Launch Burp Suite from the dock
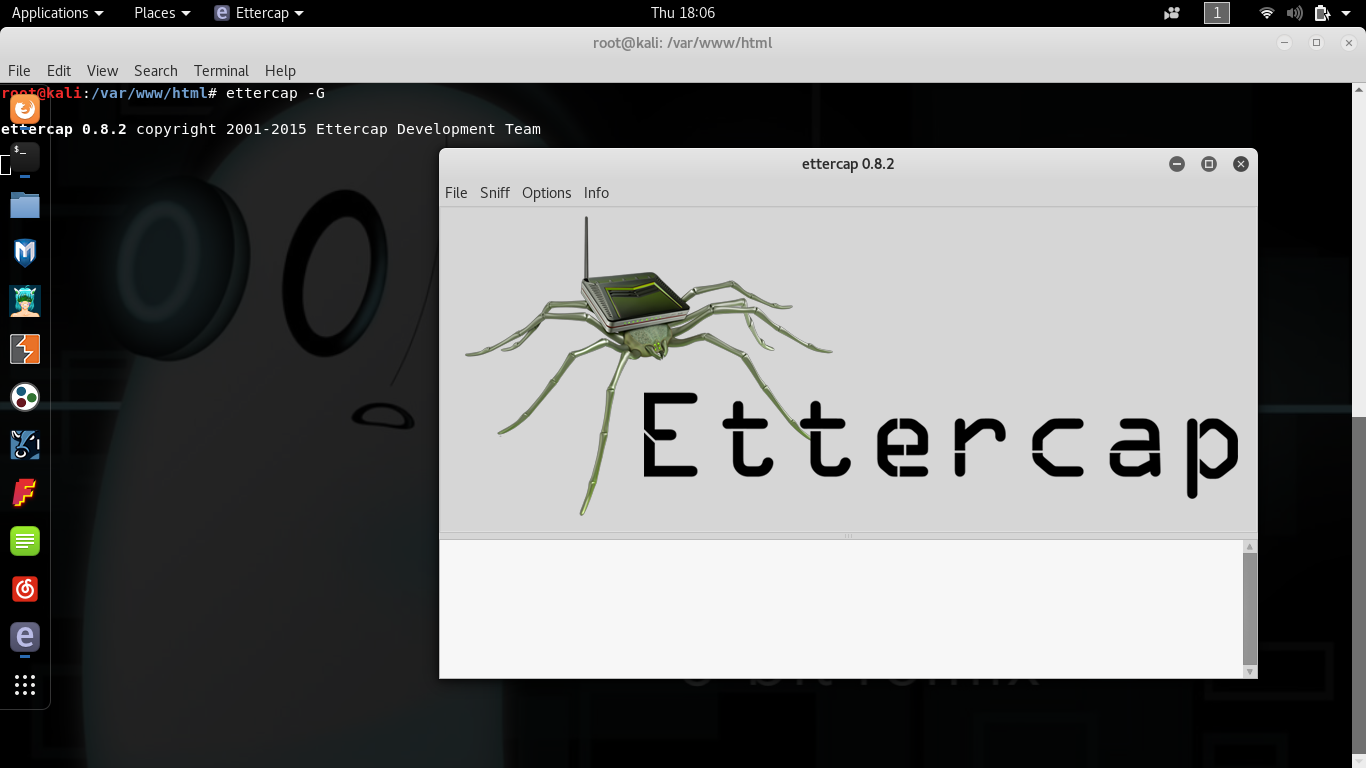 (25, 349)
